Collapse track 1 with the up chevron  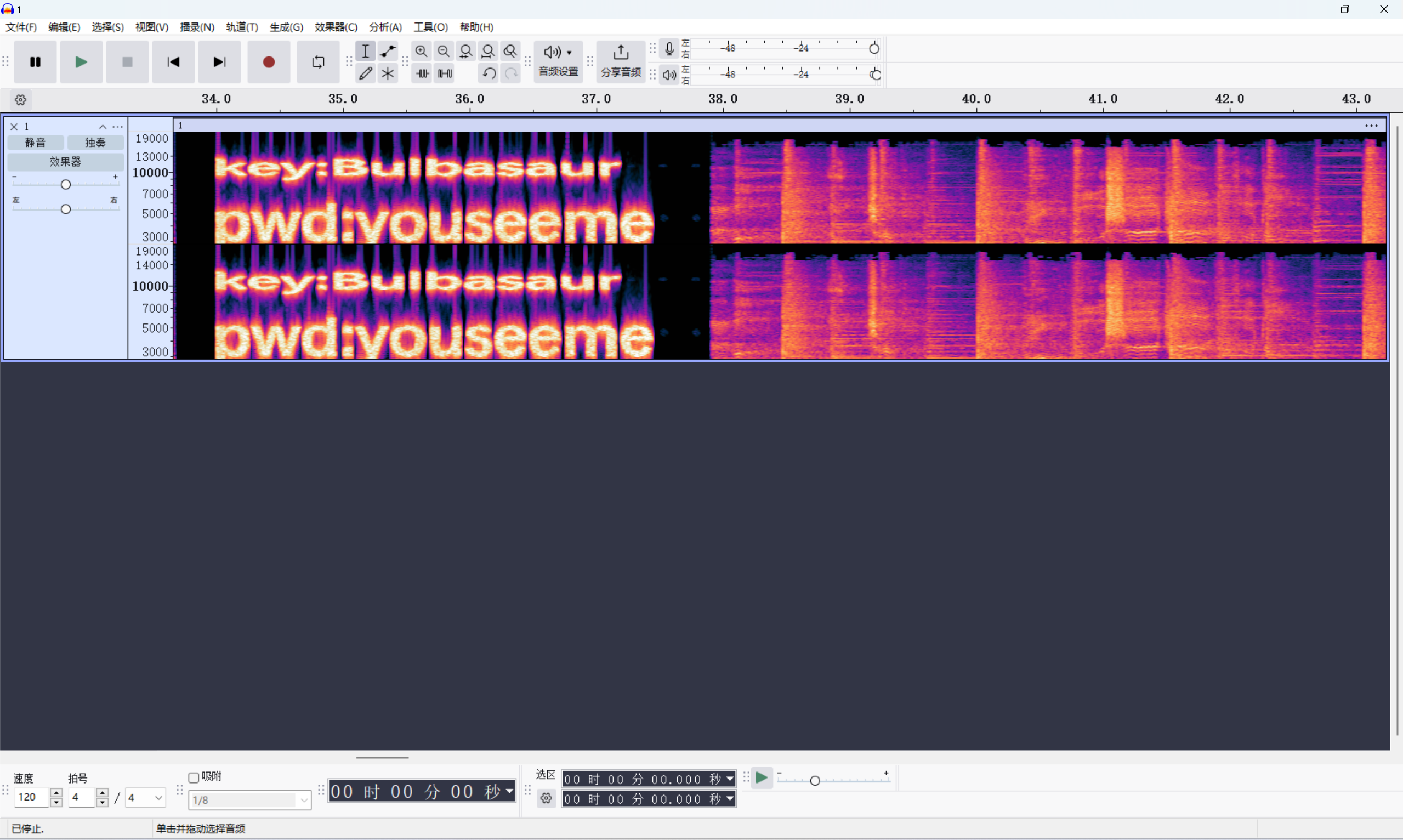[x=103, y=127]
